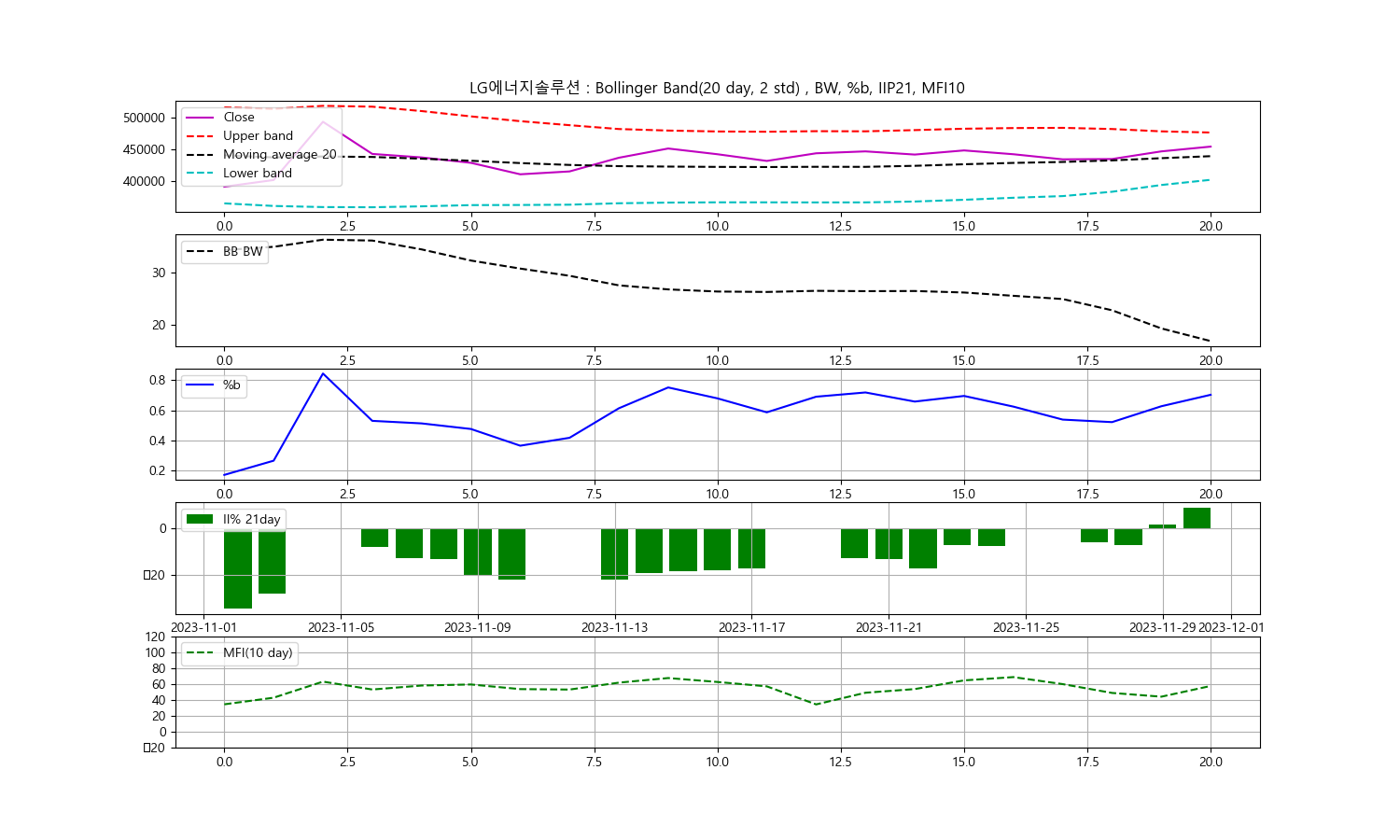This screenshot has width=1400, height=840.
Task: Click the 500000 price axis label
Action: point(144,118)
